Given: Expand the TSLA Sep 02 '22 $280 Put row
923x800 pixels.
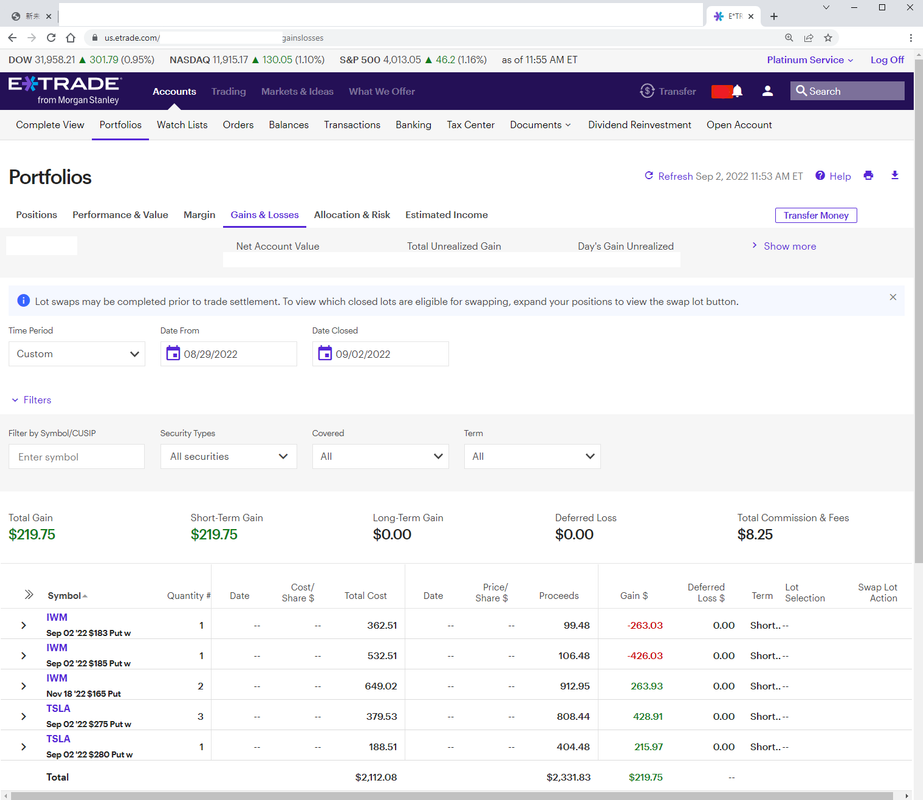Looking at the screenshot, I should (24, 747).
